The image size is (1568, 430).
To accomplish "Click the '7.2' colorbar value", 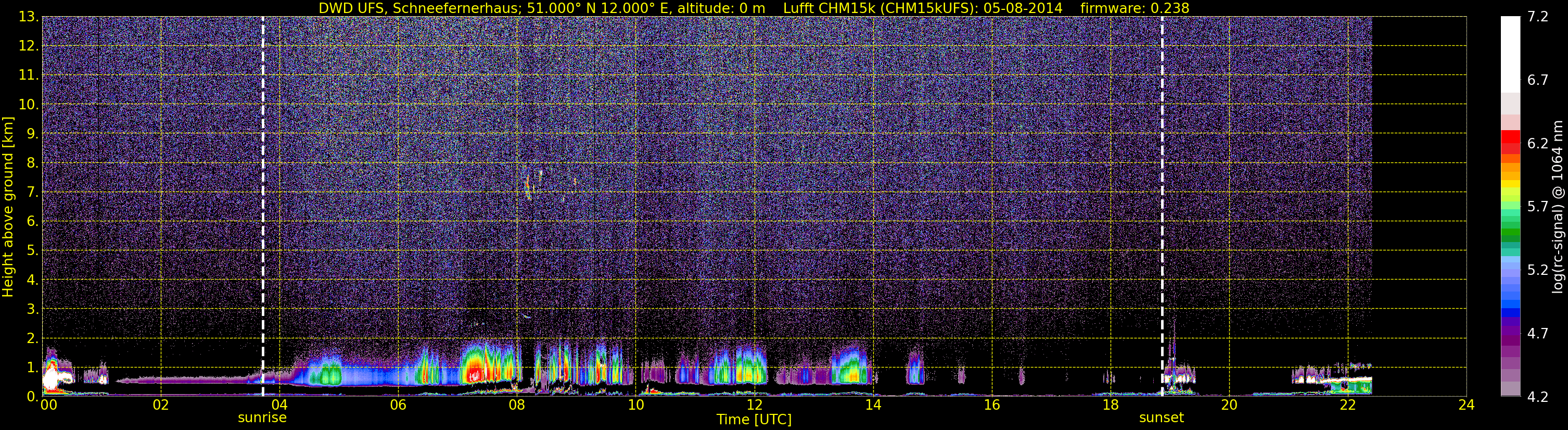I will click(x=1538, y=17).
